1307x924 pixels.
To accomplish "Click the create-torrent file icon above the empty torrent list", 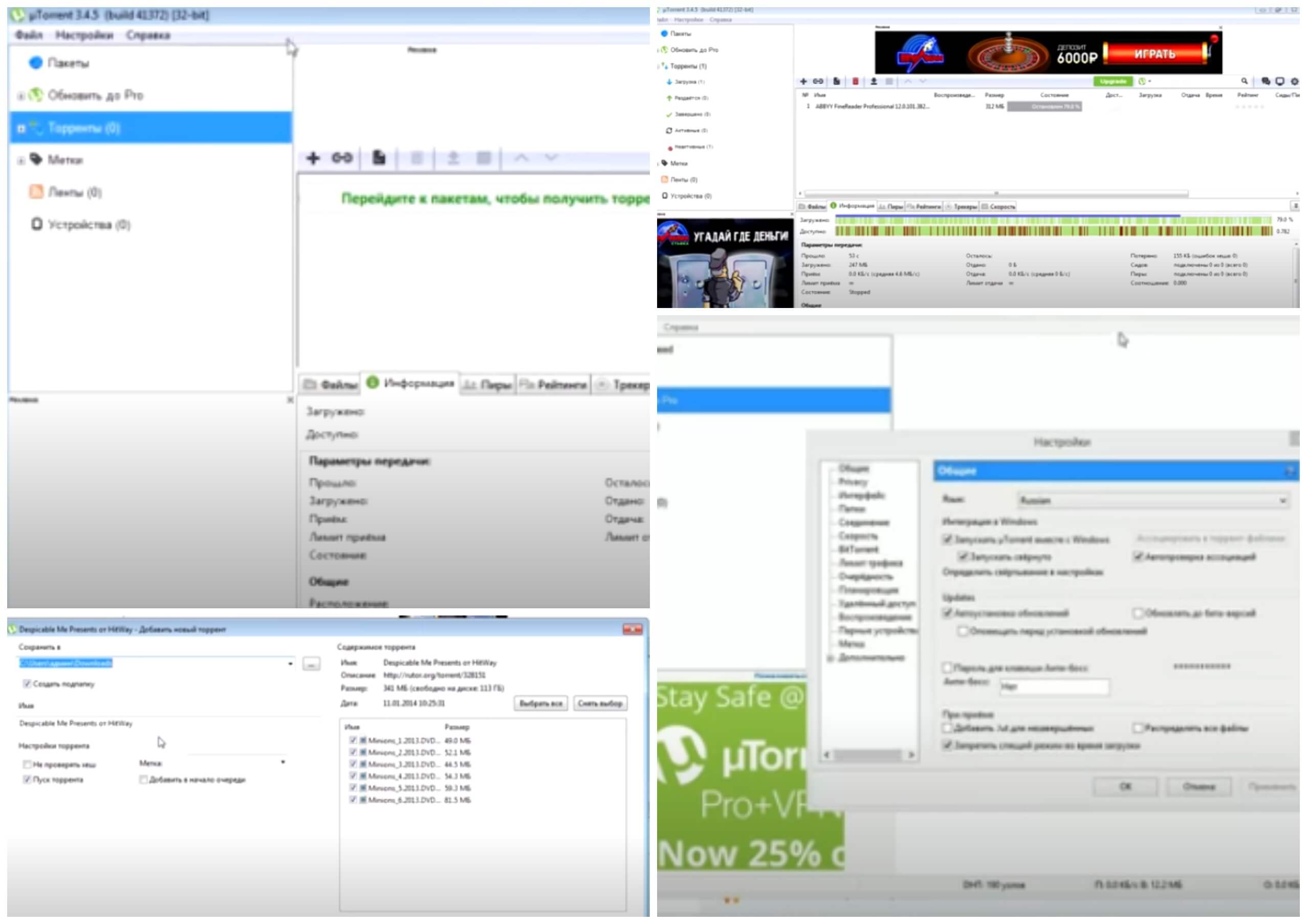I will (x=379, y=158).
